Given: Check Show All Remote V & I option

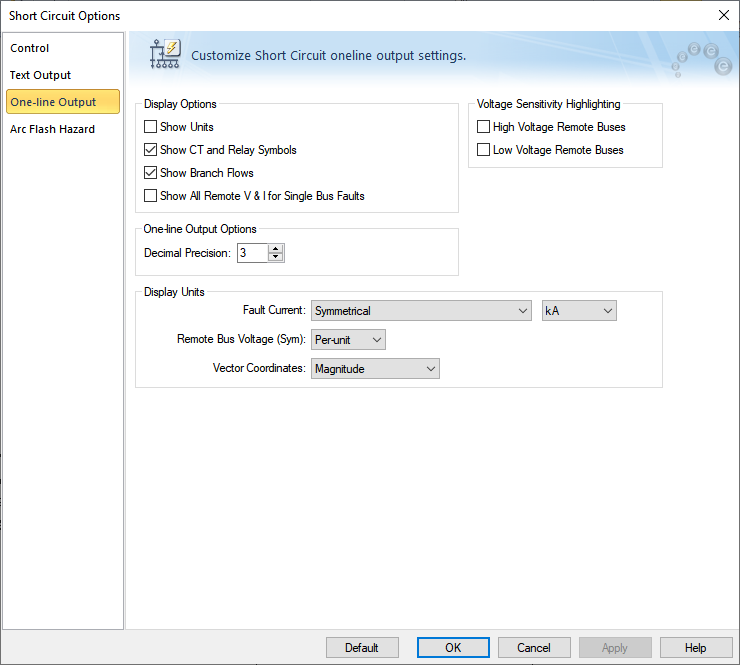Looking at the screenshot, I should click(151, 196).
